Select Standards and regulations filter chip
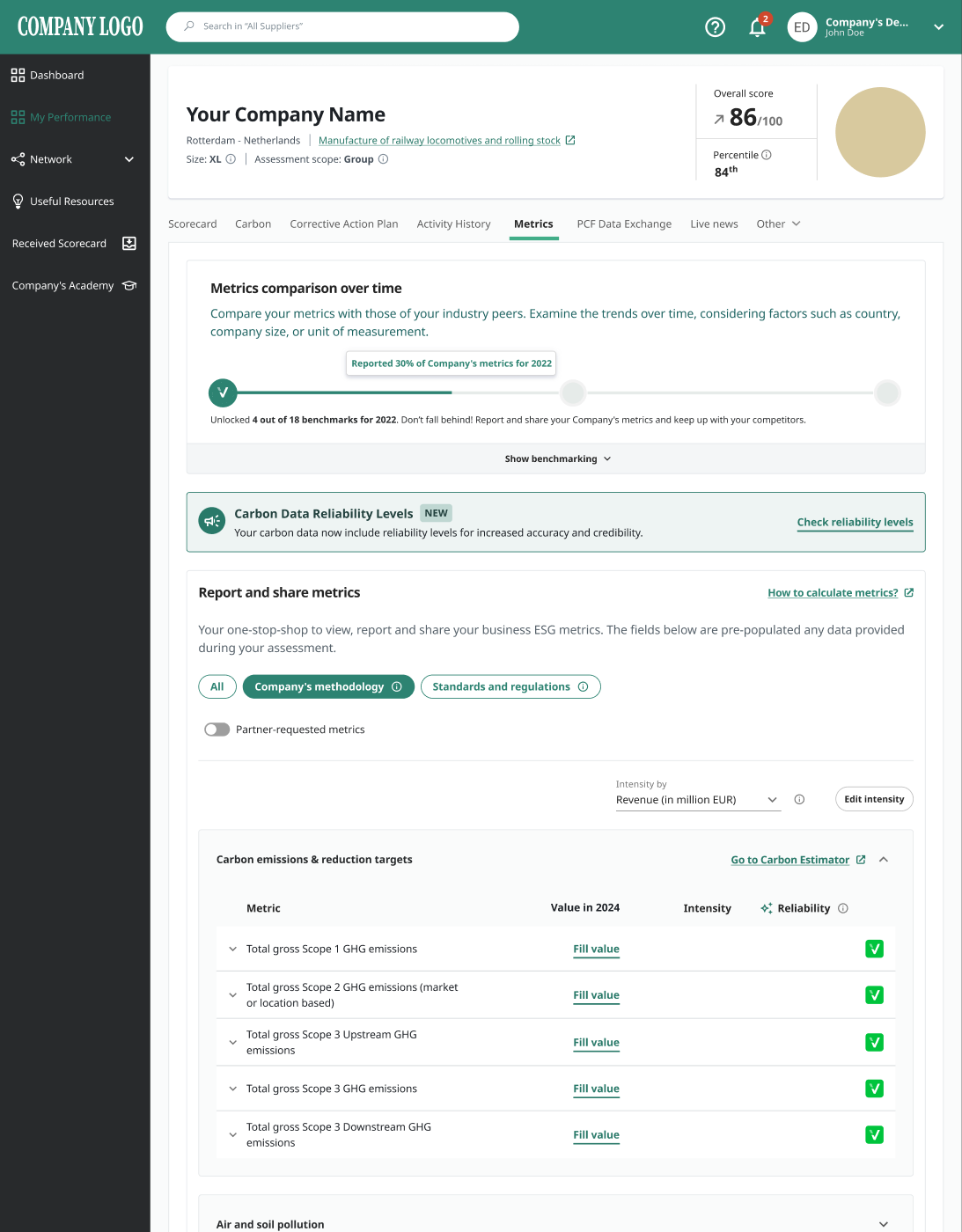This screenshot has height=1232, width=962. pos(510,686)
